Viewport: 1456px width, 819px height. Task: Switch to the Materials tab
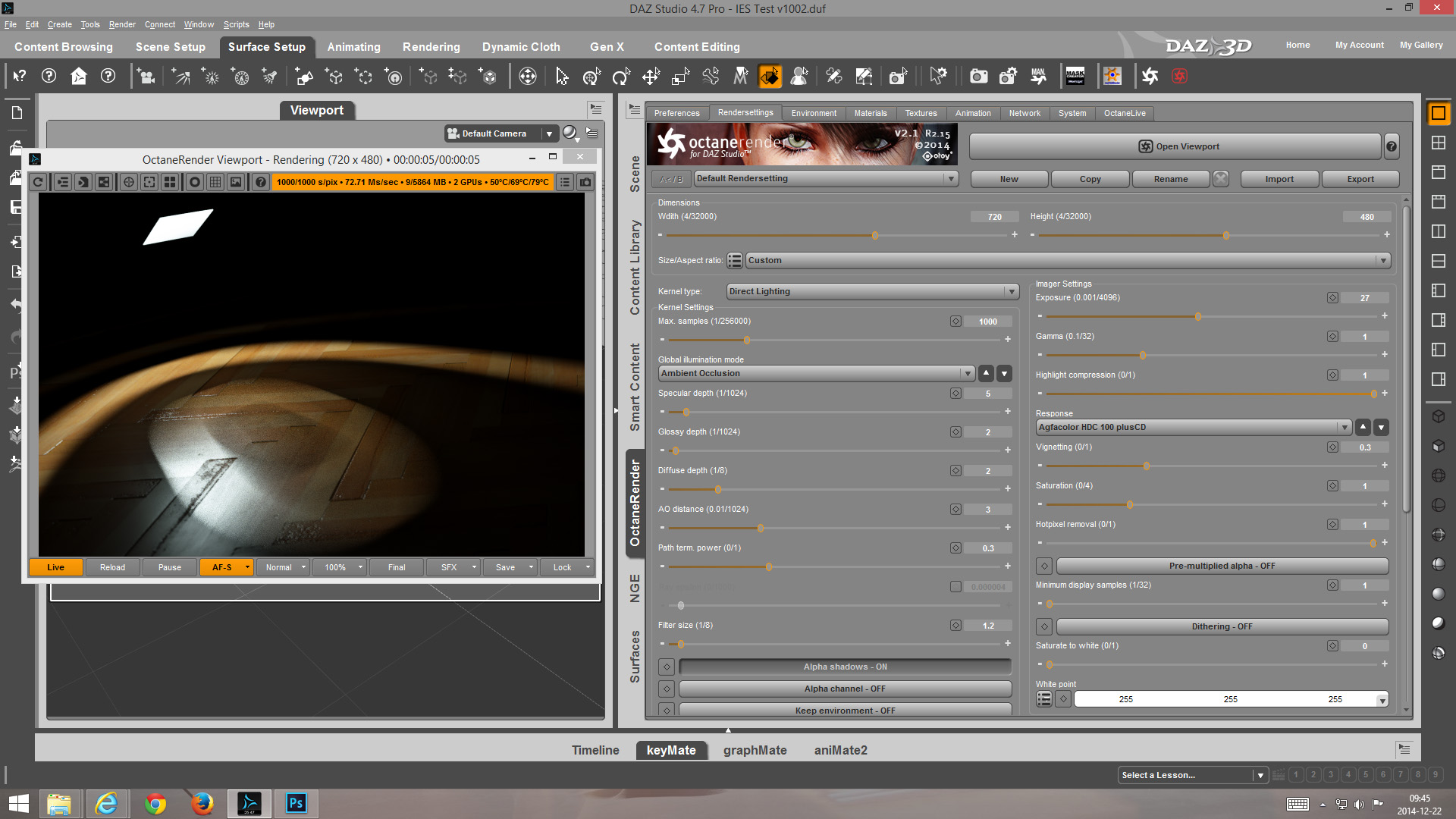tap(870, 113)
